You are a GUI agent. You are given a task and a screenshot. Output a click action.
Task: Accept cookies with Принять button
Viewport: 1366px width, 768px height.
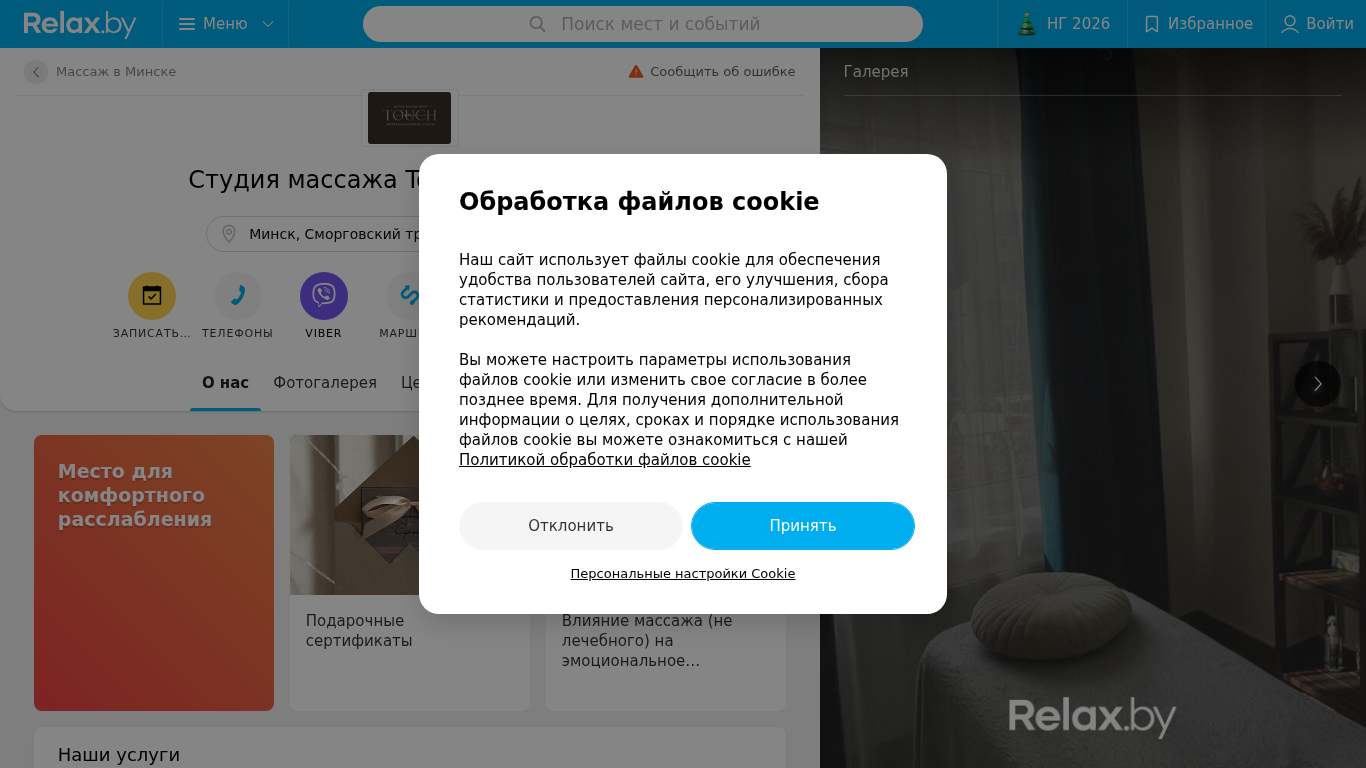tap(803, 526)
